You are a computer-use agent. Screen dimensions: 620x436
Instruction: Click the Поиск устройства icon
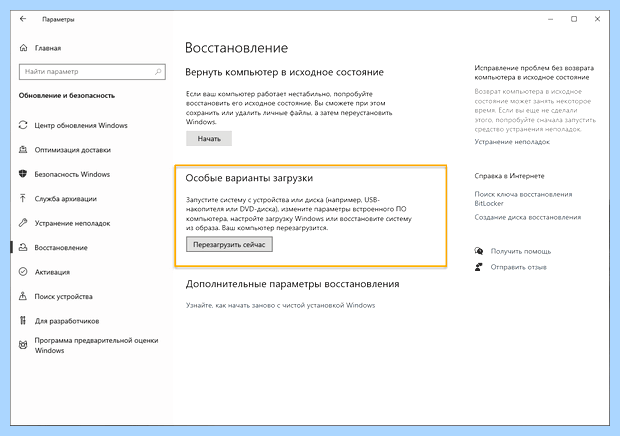23,296
